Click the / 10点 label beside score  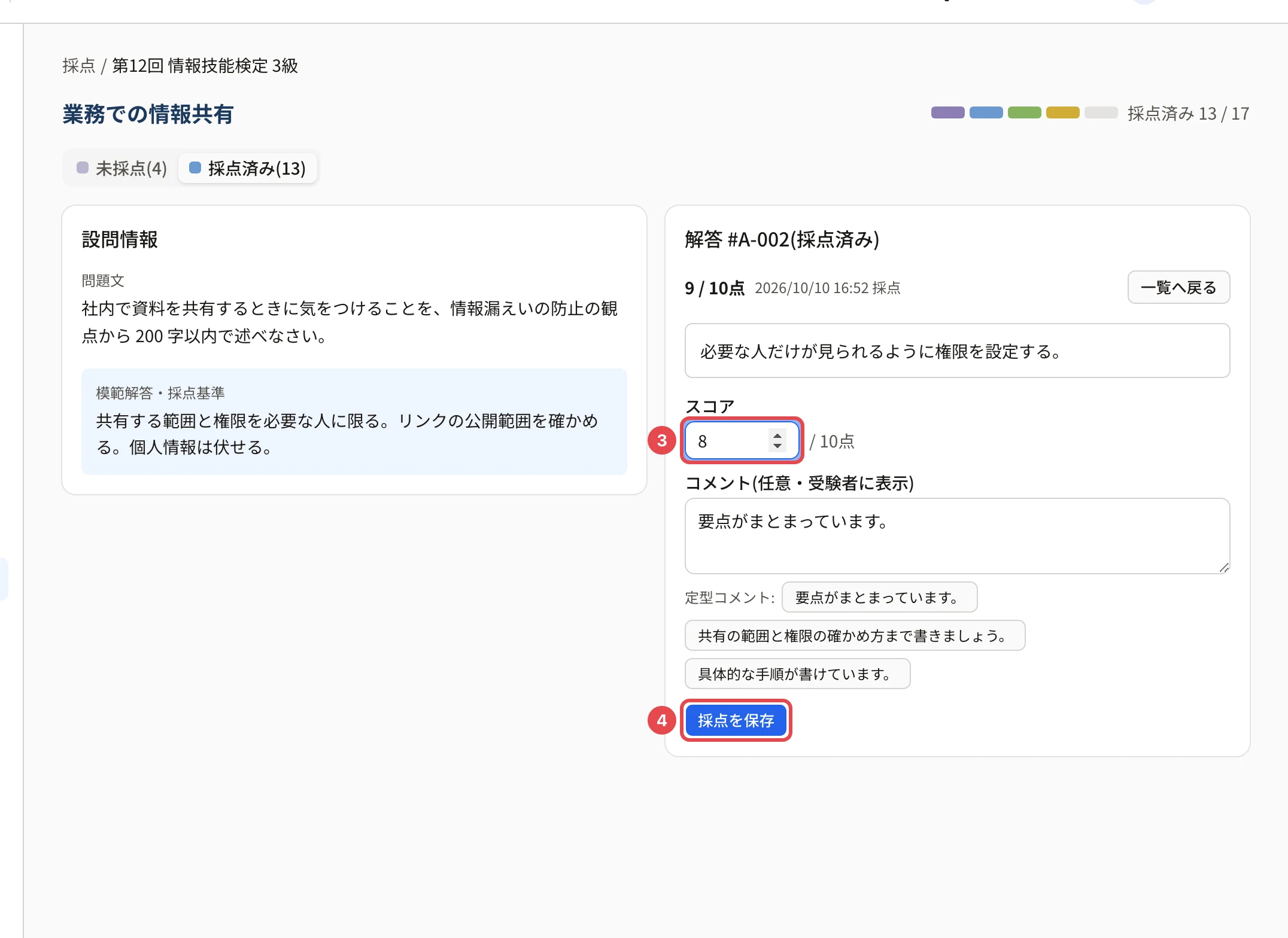832,441
